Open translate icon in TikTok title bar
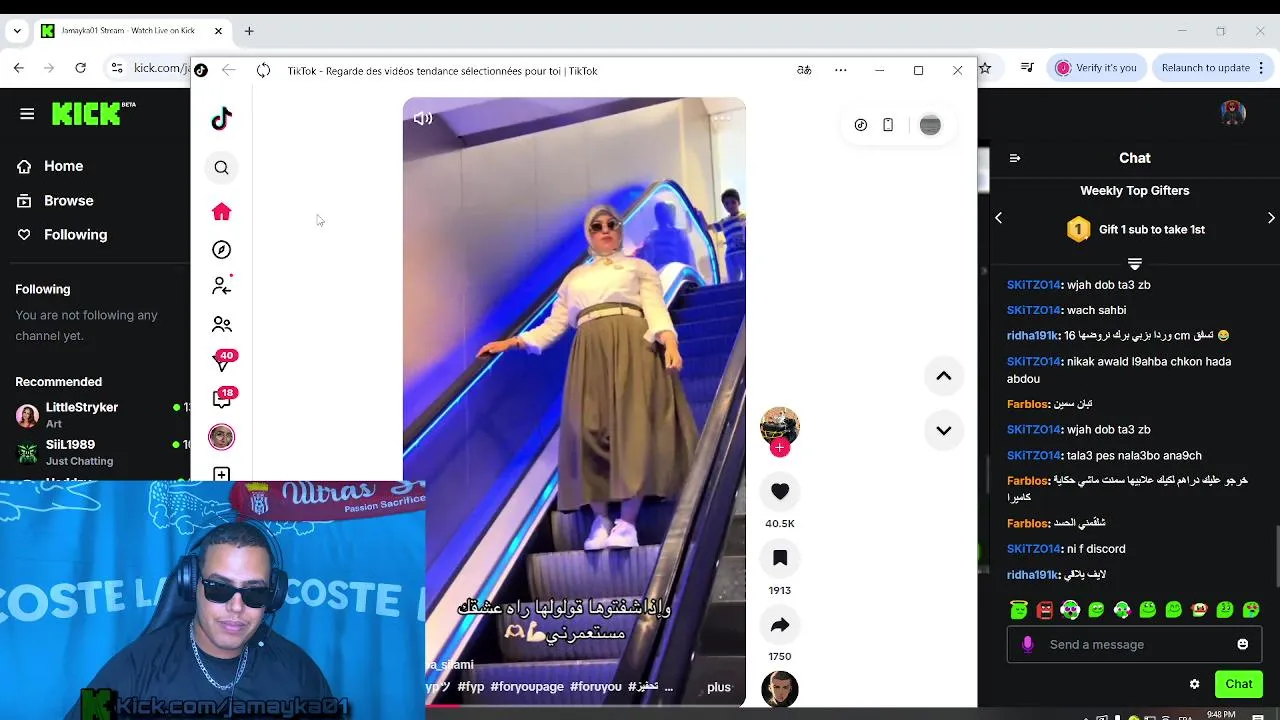 (804, 70)
